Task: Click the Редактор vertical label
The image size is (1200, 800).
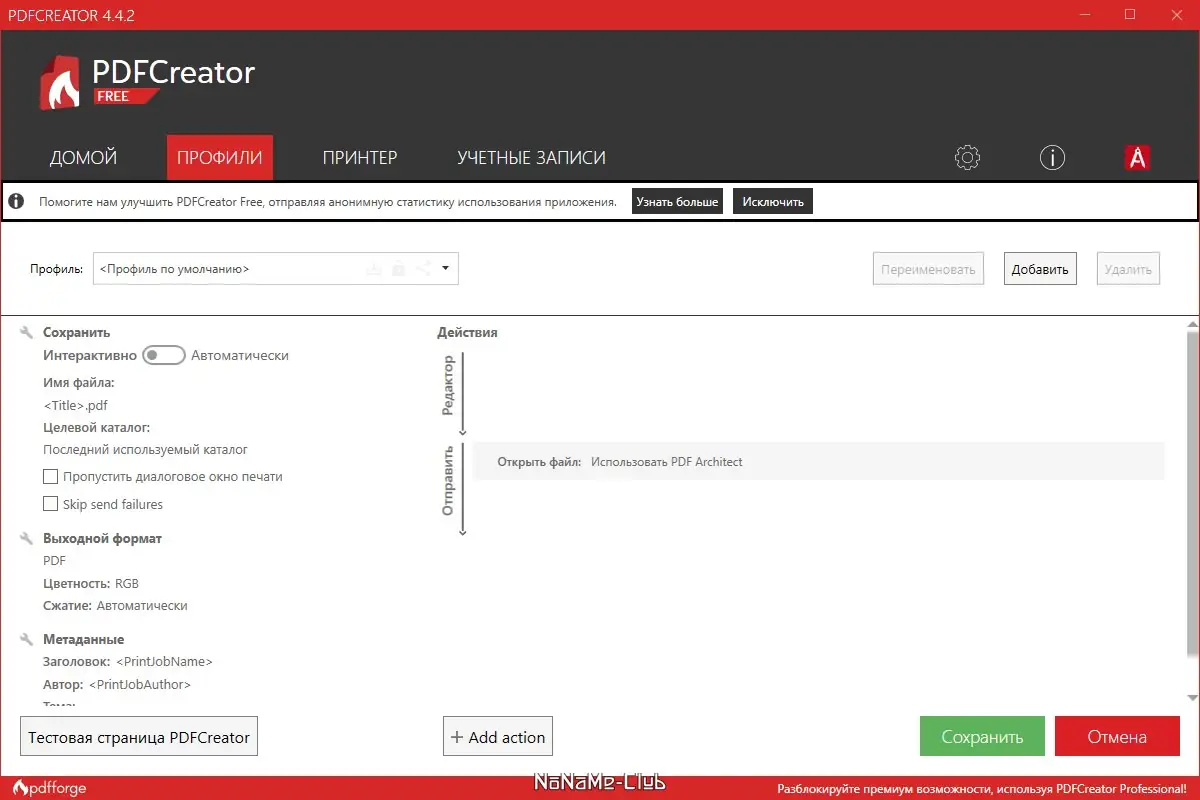Action: pyautogui.click(x=448, y=385)
